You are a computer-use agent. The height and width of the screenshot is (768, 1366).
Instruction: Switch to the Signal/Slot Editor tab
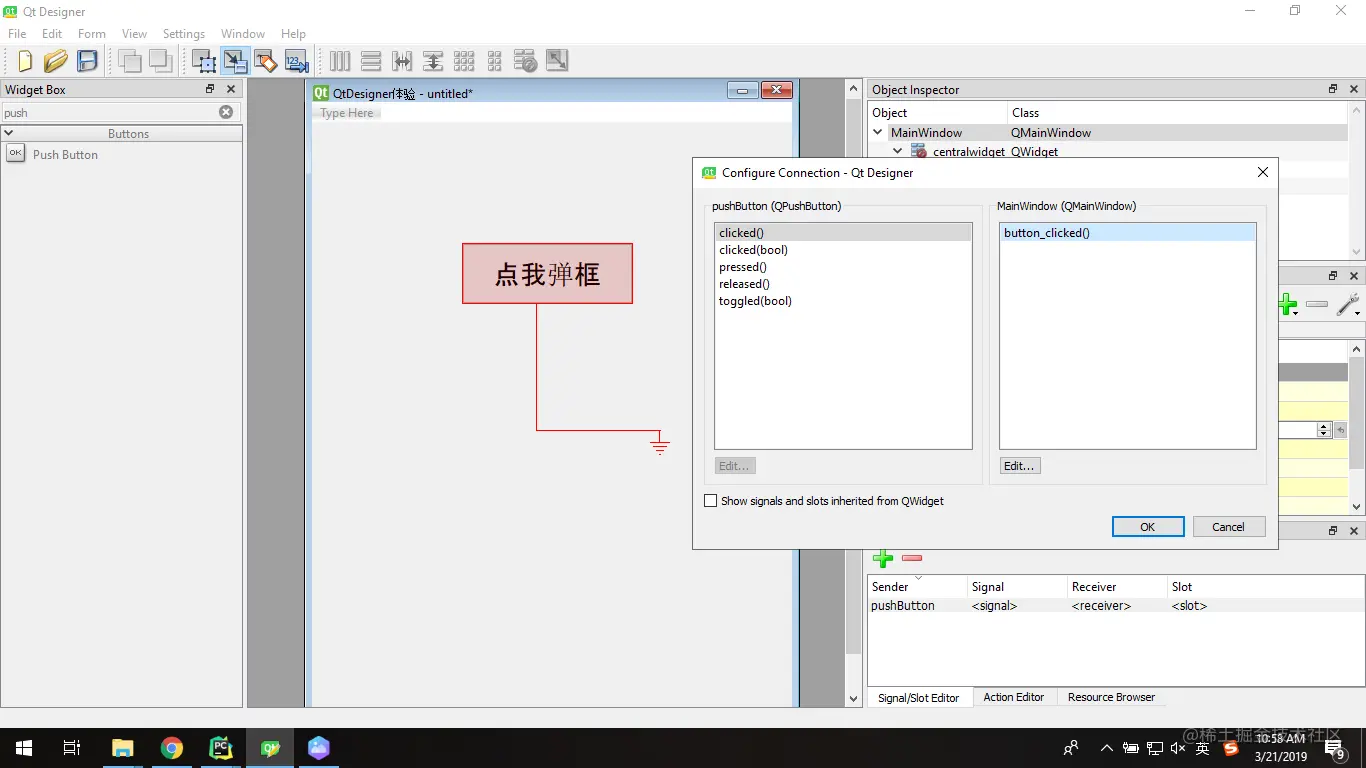click(919, 698)
